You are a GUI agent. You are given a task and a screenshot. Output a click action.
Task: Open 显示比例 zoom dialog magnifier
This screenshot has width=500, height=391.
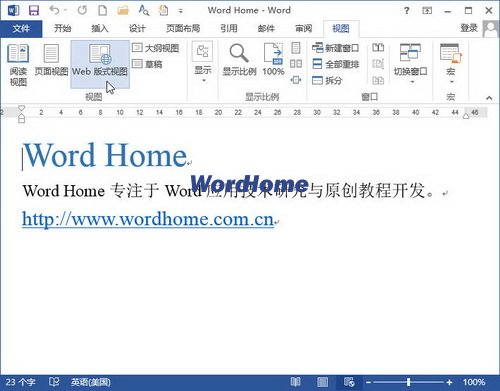(x=239, y=60)
